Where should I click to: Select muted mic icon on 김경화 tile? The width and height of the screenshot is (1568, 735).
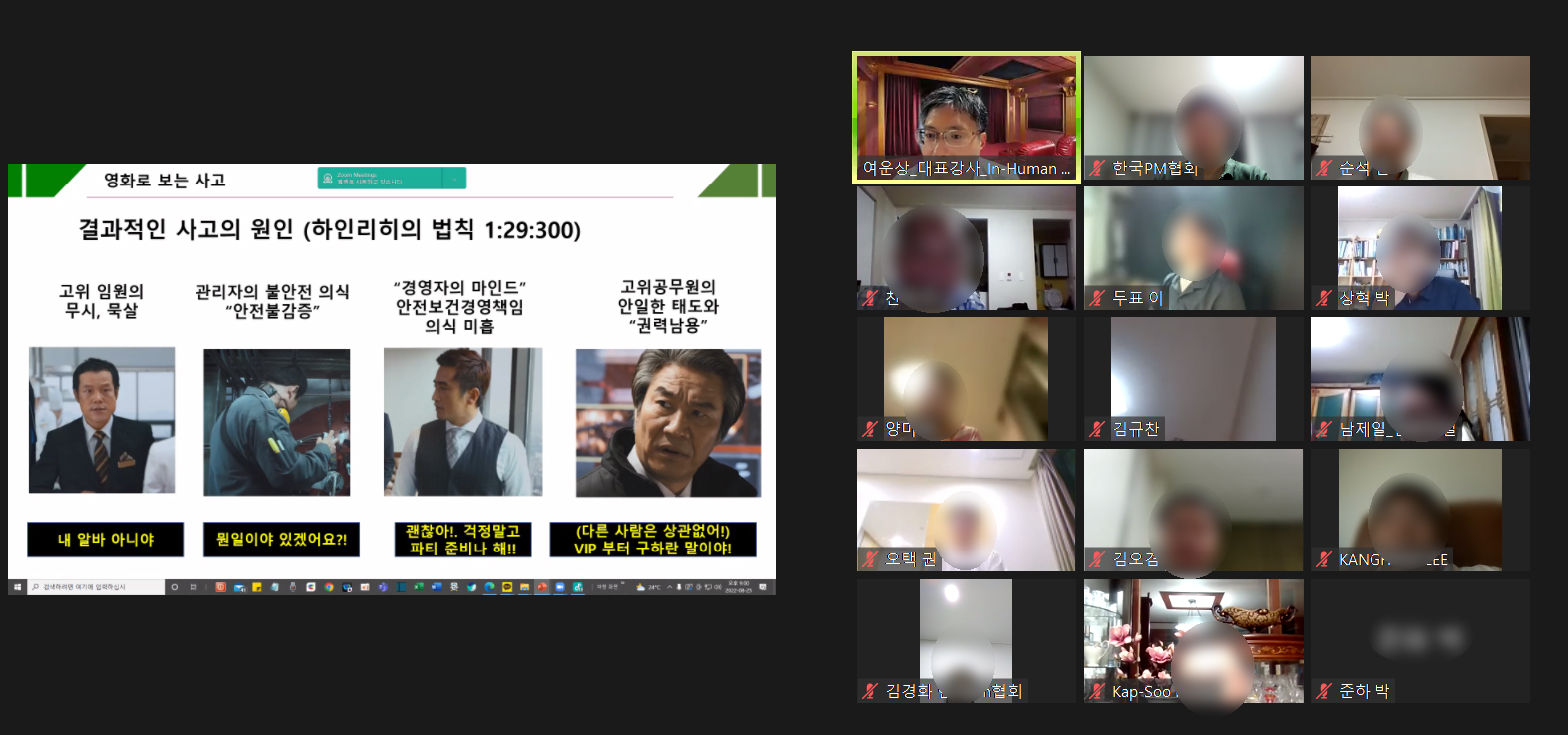870,691
